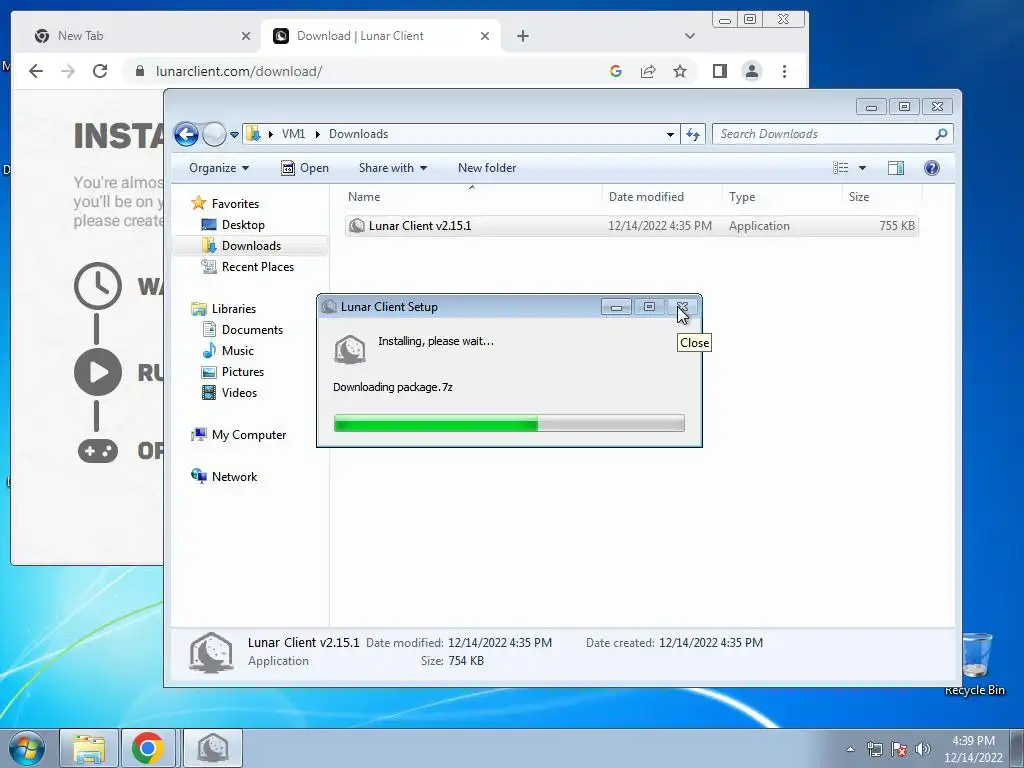Click the search magnifier icon in Explorer
1024x768 pixels.
click(x=941, y=135)
